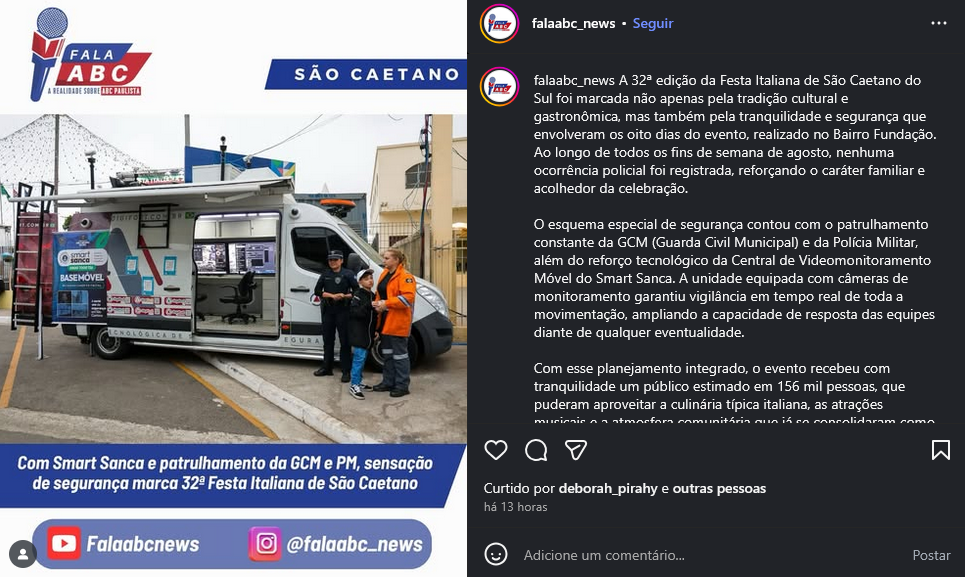Click the profile avatar beside the caption
Viewport: 965px width, 577px height.
pyautogui.click(x=499, y=87)
